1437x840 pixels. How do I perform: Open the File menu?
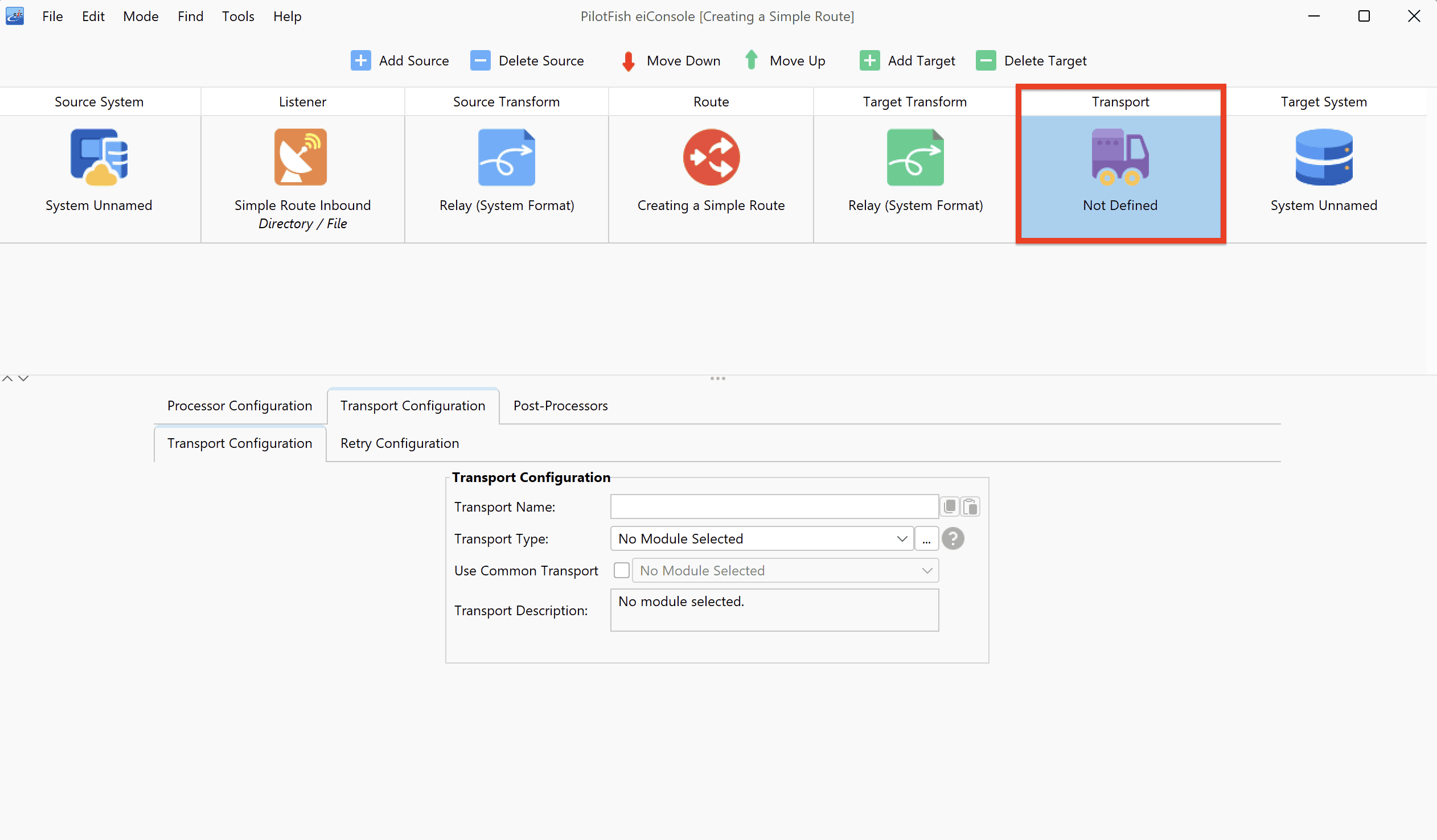pyautogui.click(x=52, y=16)
